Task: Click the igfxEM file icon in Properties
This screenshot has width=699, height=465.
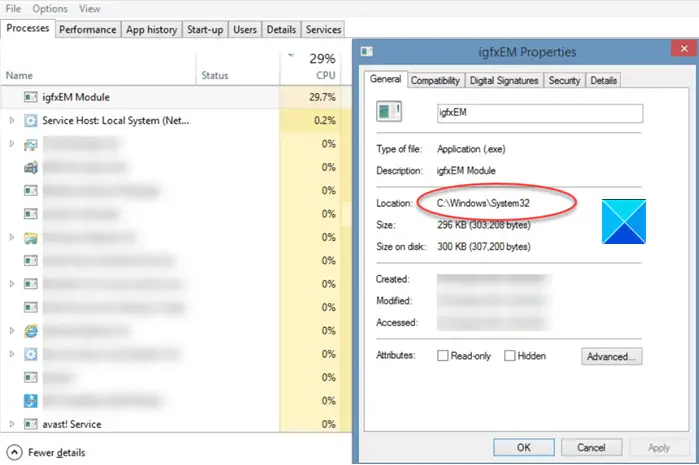Action: click(x=389, y=111)
